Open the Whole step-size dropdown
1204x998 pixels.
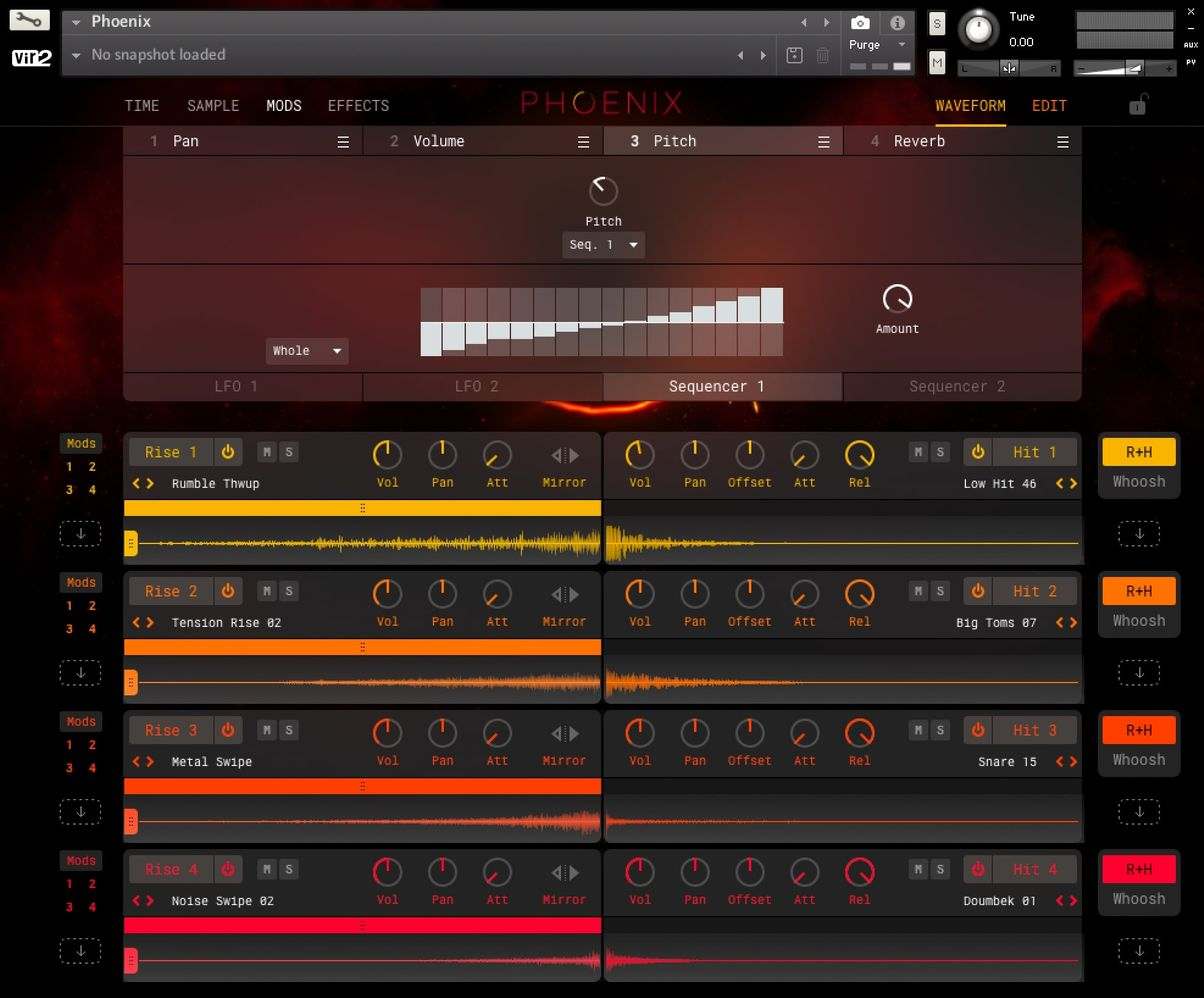point(306,351)
